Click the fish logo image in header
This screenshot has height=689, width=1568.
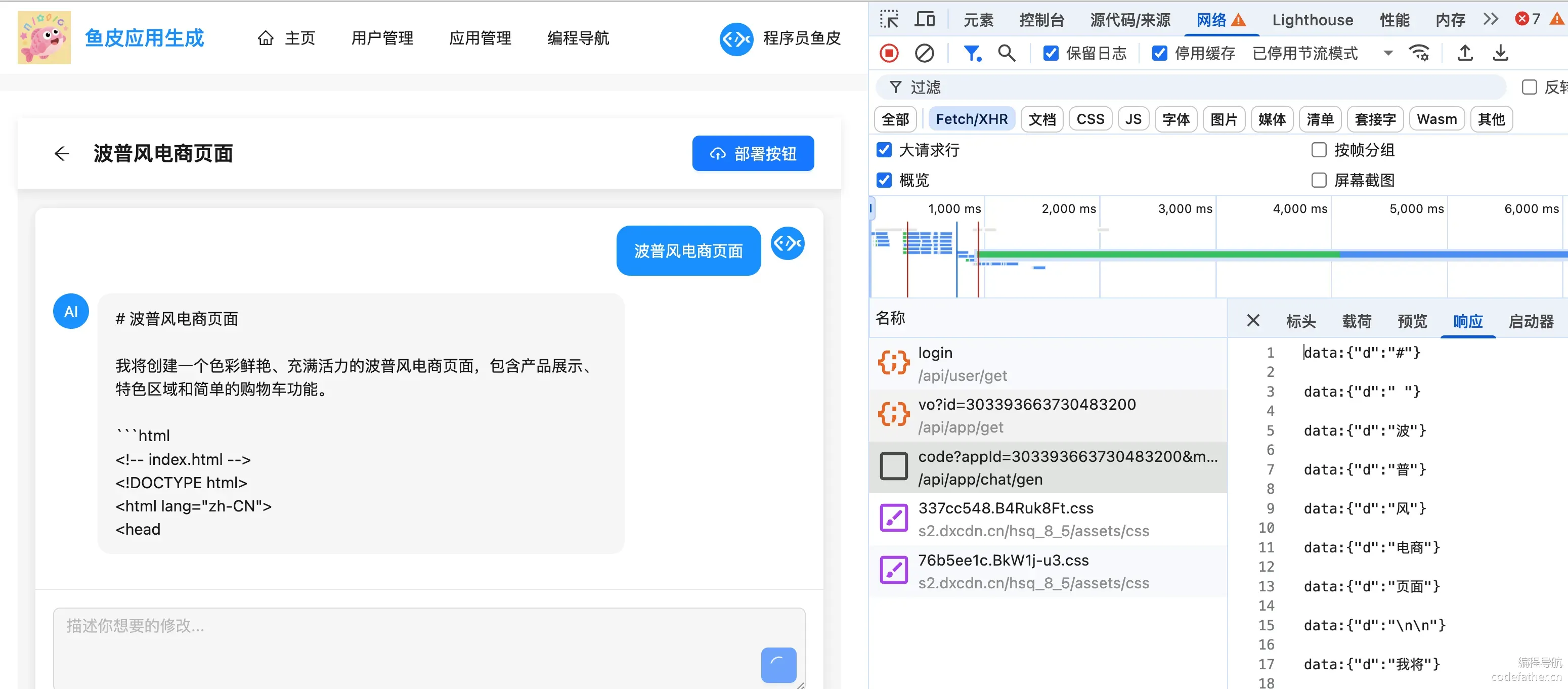[44, 38]
